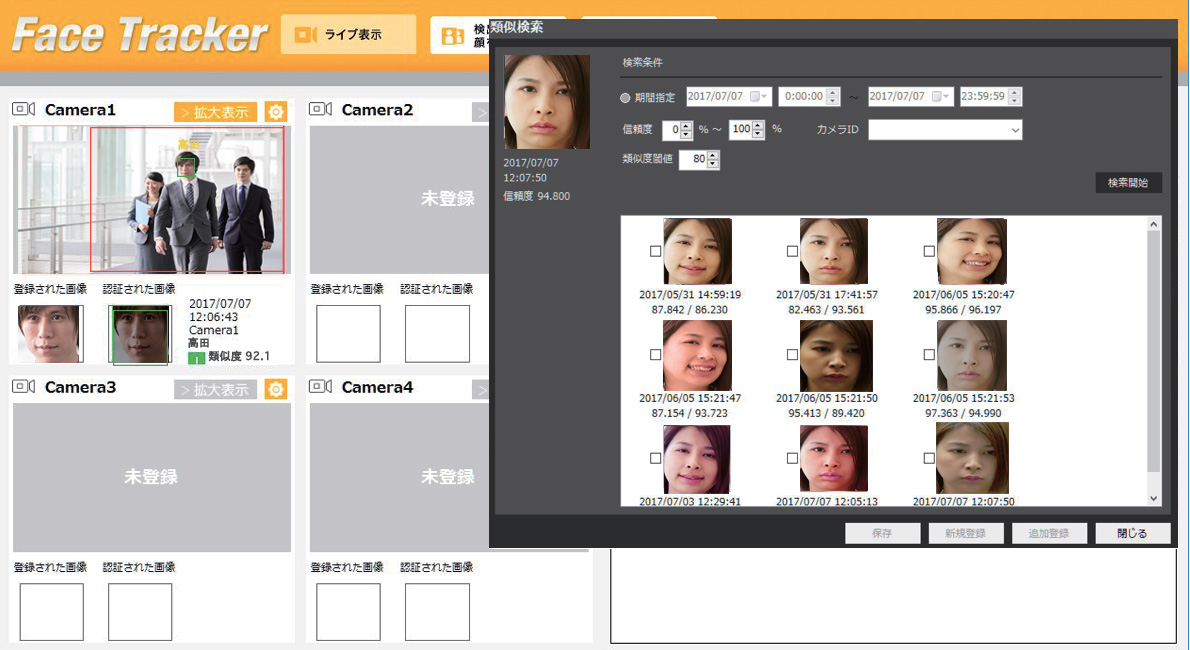Click the Face Tracker logo
This screenshot has height=650, width=1190.
pyautogui.click(x=140, y=35)
